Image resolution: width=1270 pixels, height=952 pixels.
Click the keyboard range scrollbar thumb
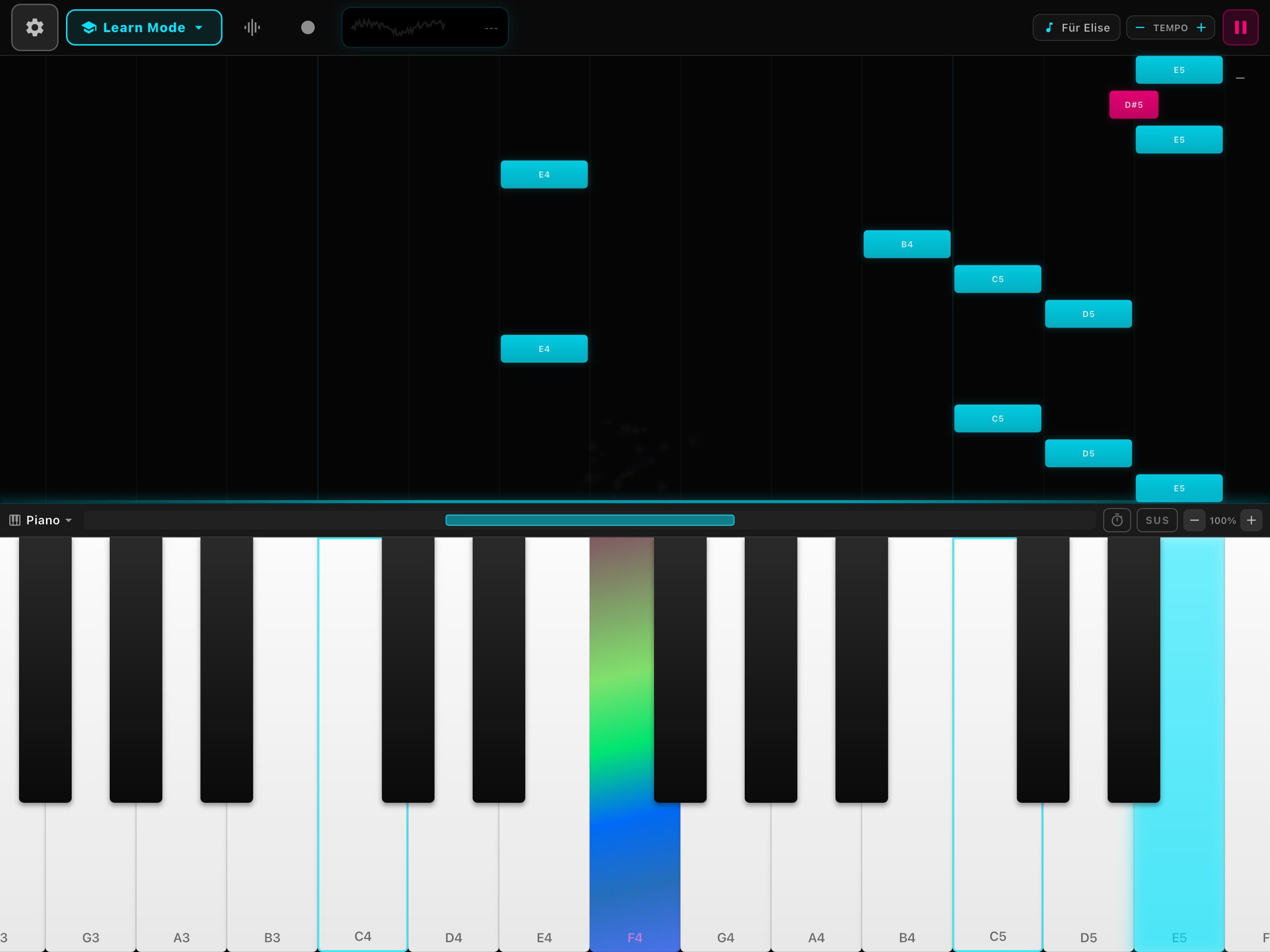pos(589,520)
